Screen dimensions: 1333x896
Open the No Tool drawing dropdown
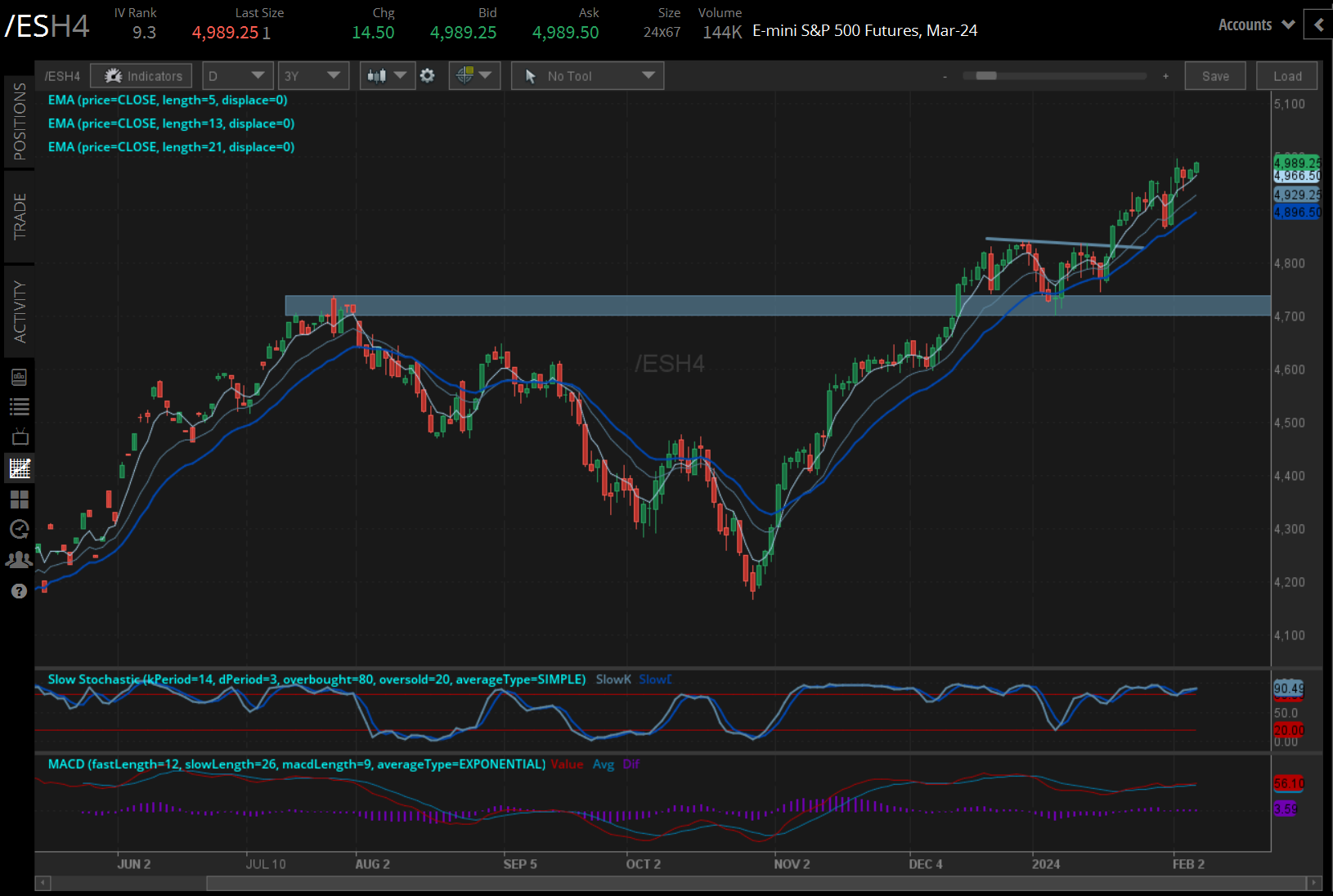click(586, 75)
